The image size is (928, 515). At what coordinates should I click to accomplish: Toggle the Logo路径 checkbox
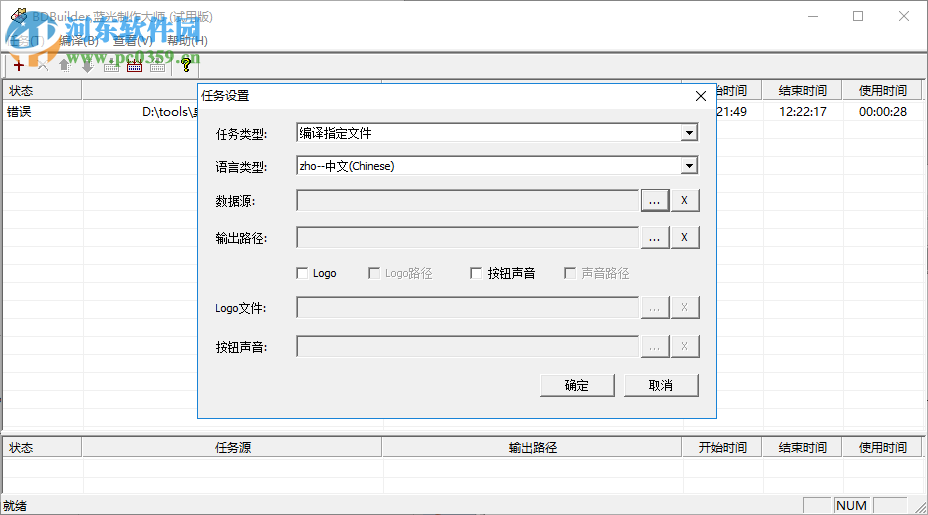point(374,273)
